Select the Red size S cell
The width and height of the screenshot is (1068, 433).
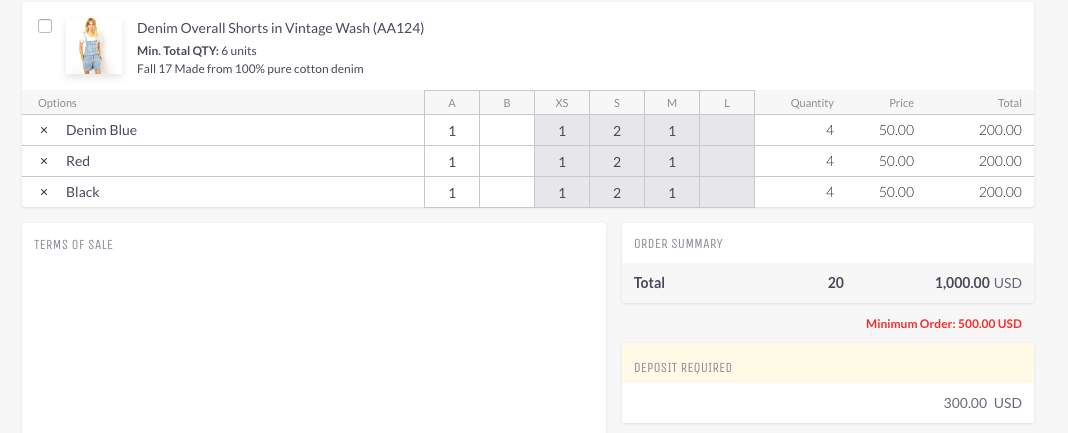coord(617,161)
